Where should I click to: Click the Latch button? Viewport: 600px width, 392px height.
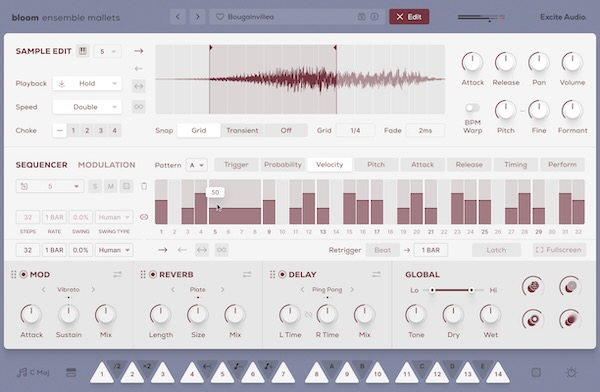point(496,250)
